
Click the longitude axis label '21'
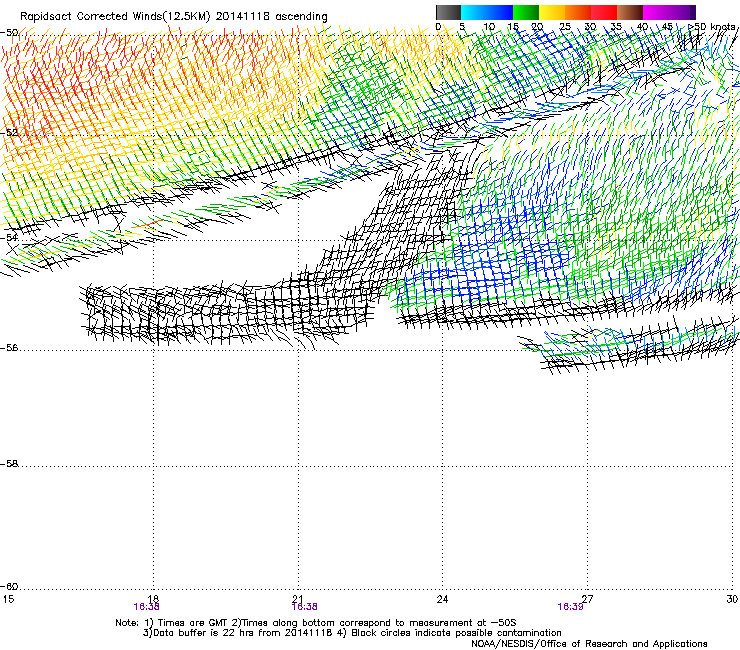298,599
